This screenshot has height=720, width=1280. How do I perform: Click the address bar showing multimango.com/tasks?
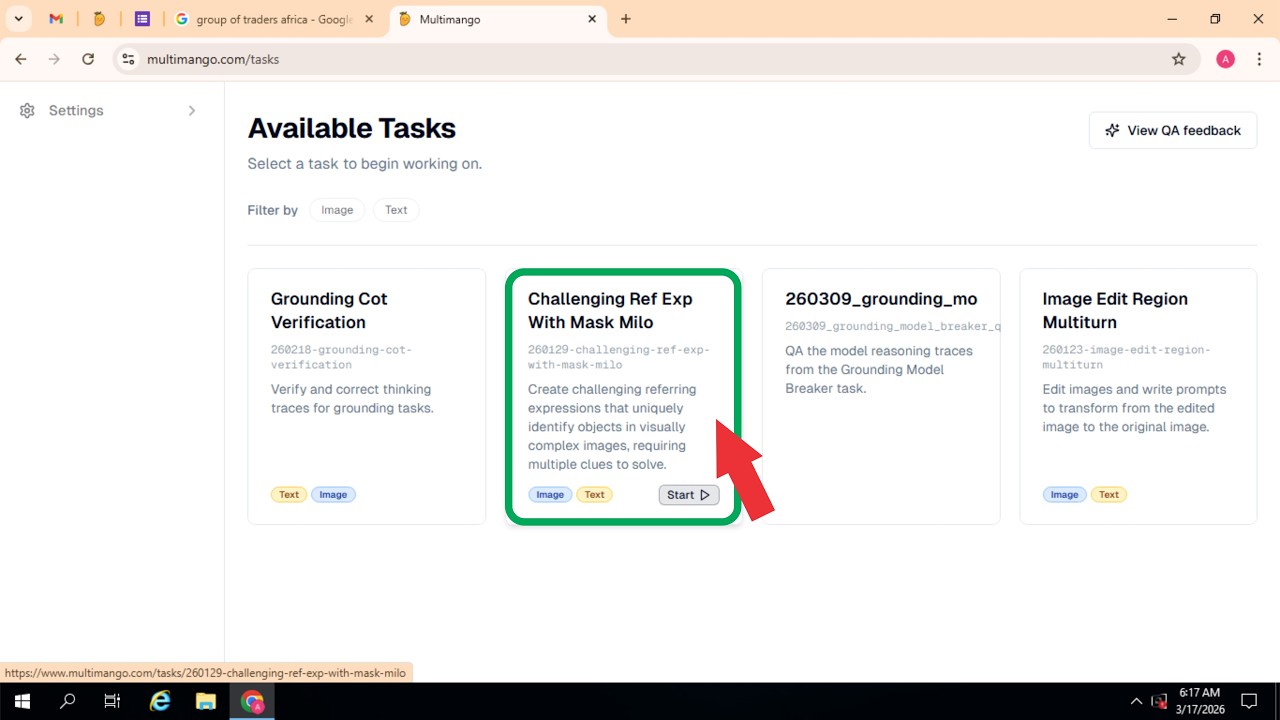[655, 59]
